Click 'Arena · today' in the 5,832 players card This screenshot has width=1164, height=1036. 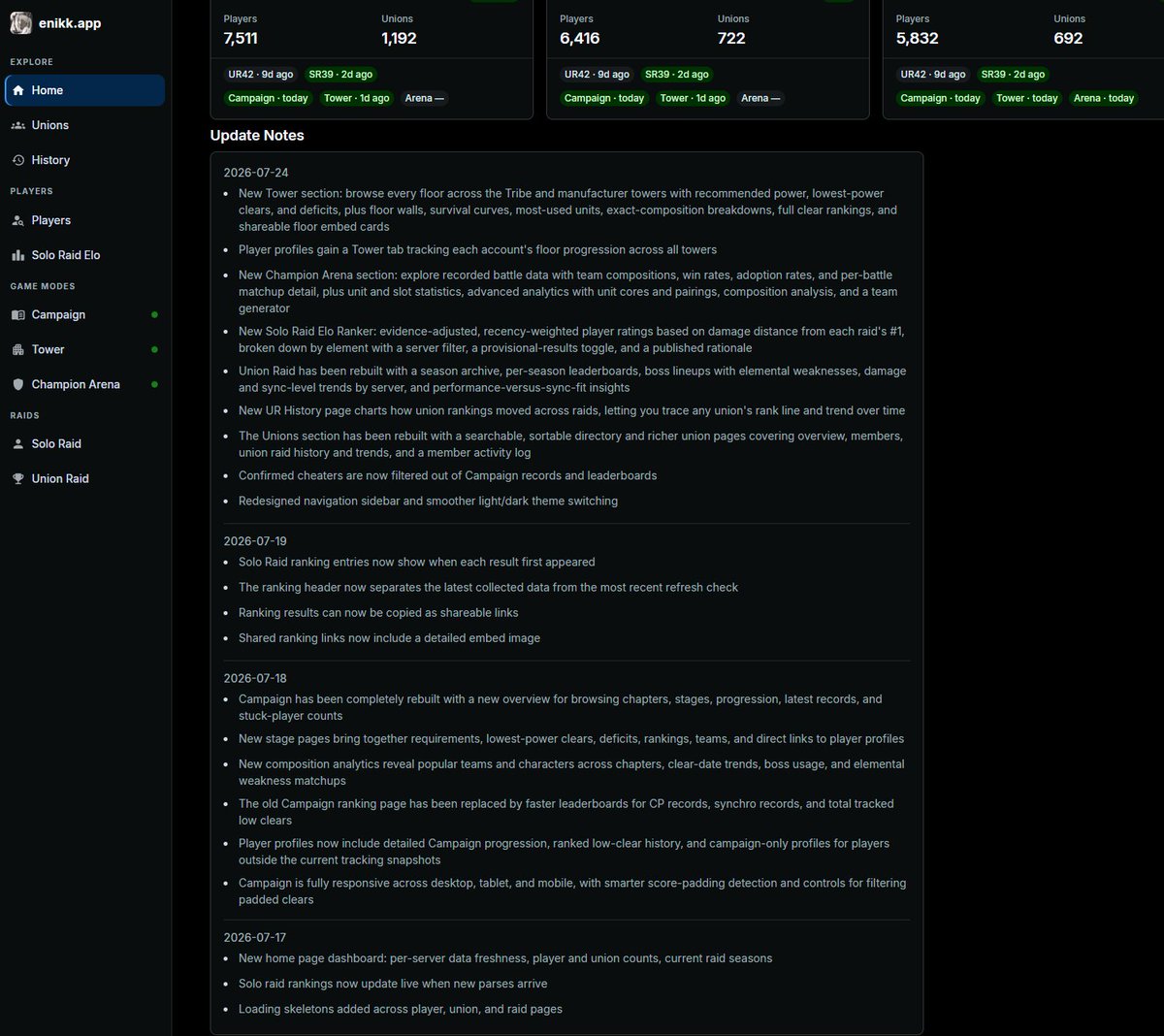click(x=1104, y=98)
